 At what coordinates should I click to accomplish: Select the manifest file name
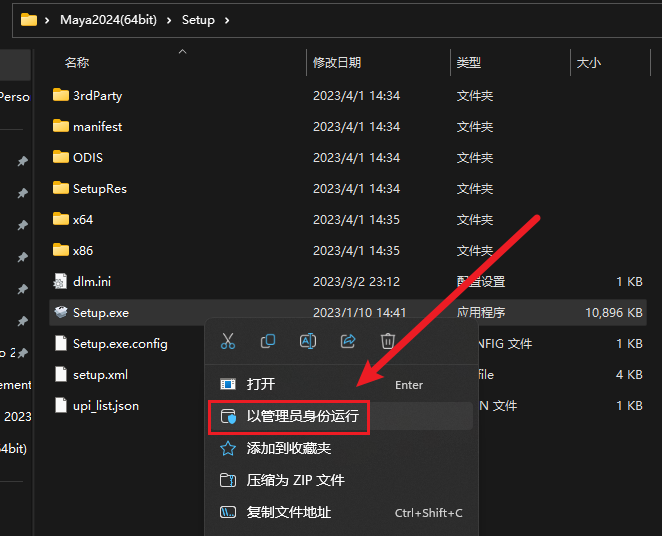(98, 127)
